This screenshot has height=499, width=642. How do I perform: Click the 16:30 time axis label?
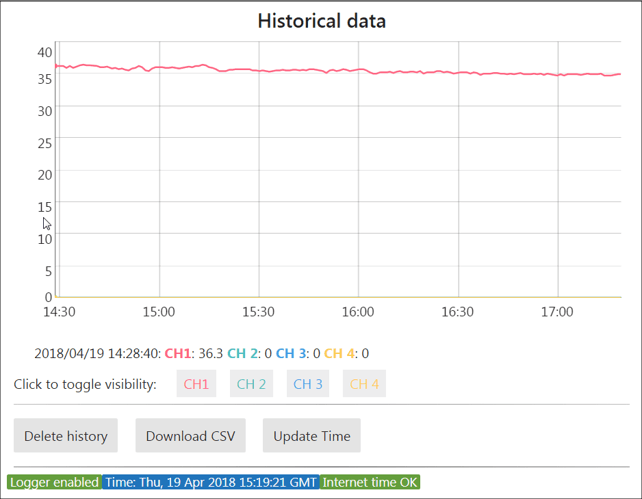tap(457, 312)
